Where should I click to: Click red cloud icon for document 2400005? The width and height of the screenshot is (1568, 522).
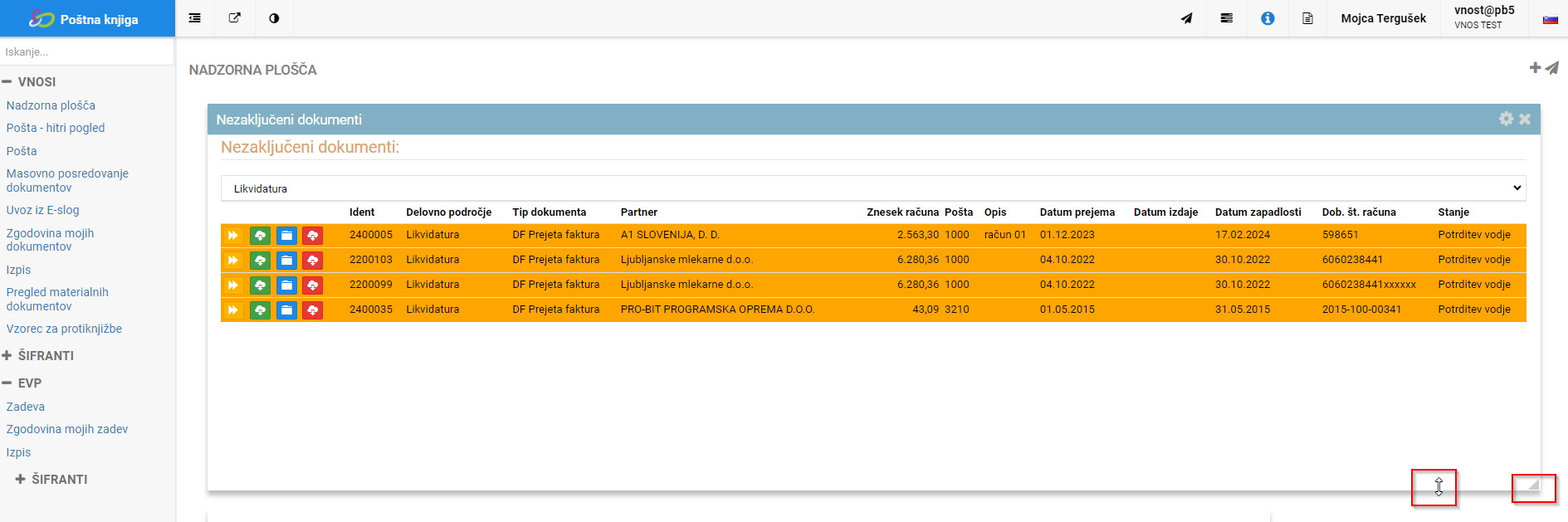pyautogui.click(x=313, y=236)
